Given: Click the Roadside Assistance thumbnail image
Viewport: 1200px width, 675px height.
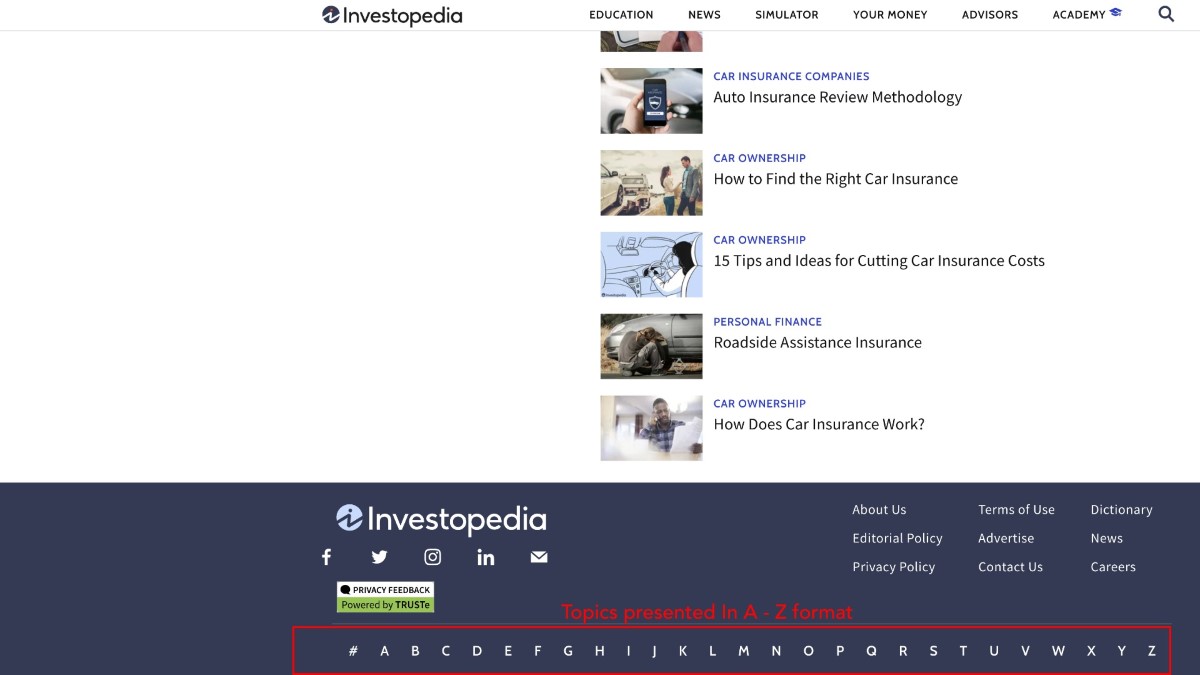Looking at the screenshot, I should [651, 347].
